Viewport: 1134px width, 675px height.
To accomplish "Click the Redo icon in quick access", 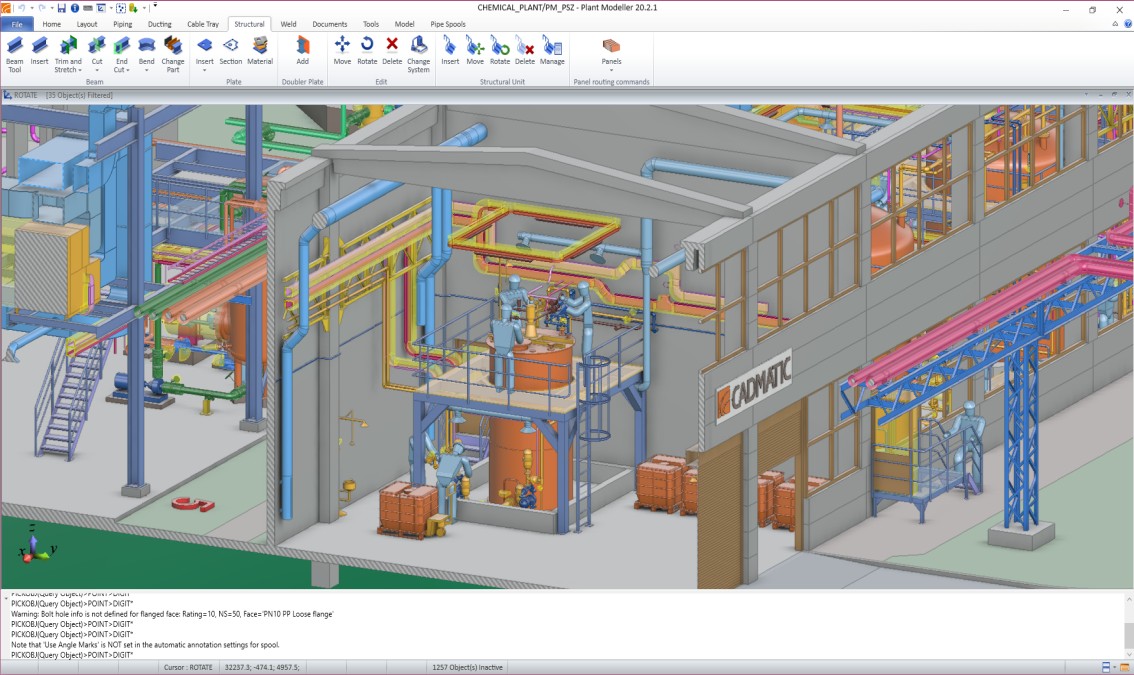I will (x=42, y=8).
